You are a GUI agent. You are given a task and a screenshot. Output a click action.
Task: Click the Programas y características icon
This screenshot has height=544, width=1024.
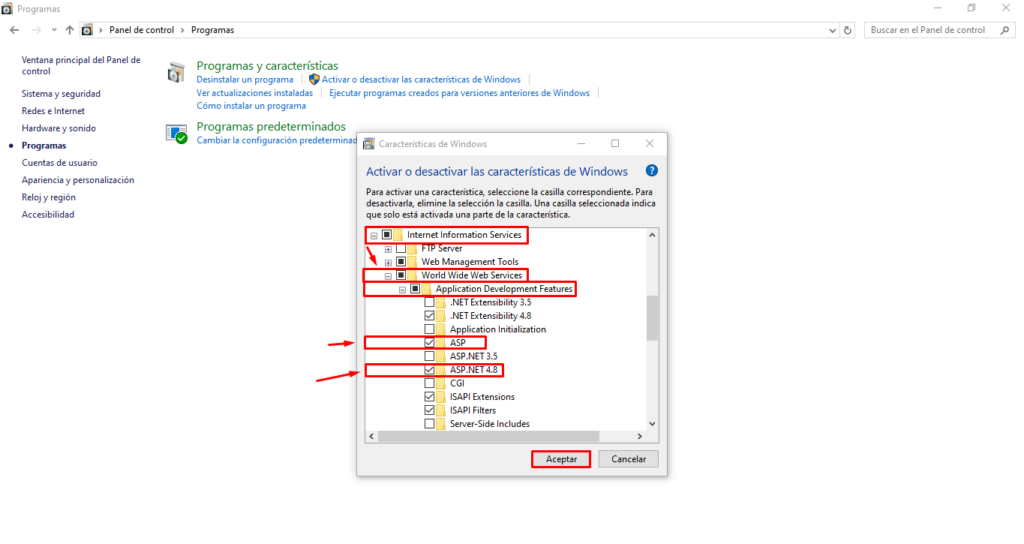pos(176,72)
